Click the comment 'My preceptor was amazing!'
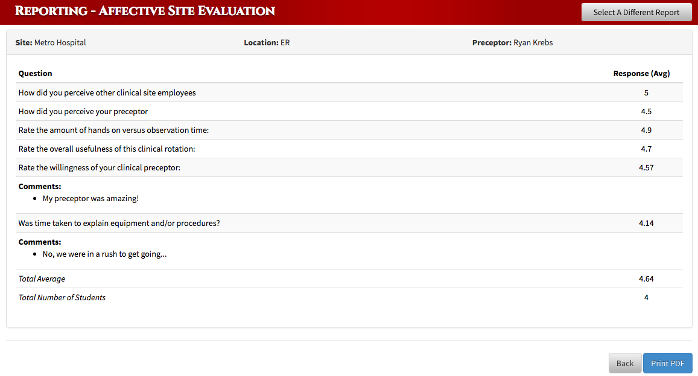 [90, 198]
